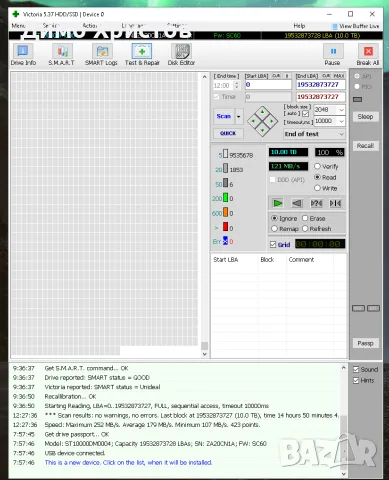Open SMART Logs from the toolbar
Viewport: 389px width, 480px height.
[101, 55]
